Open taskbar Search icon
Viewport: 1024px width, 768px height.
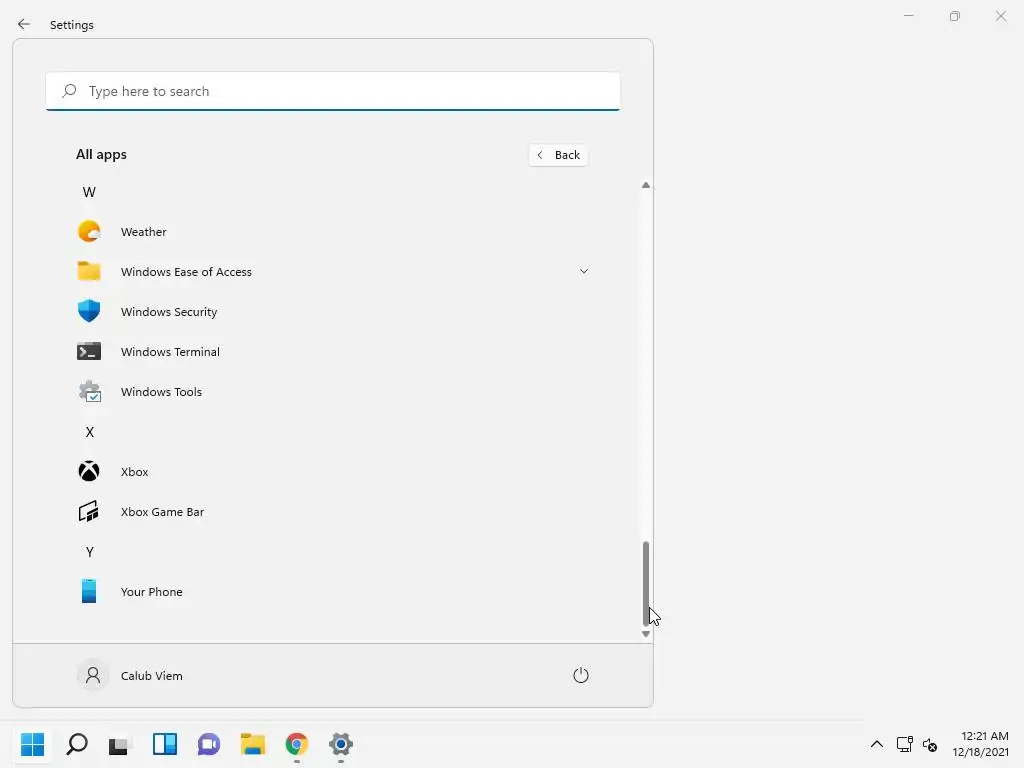(x=77, y=744)
